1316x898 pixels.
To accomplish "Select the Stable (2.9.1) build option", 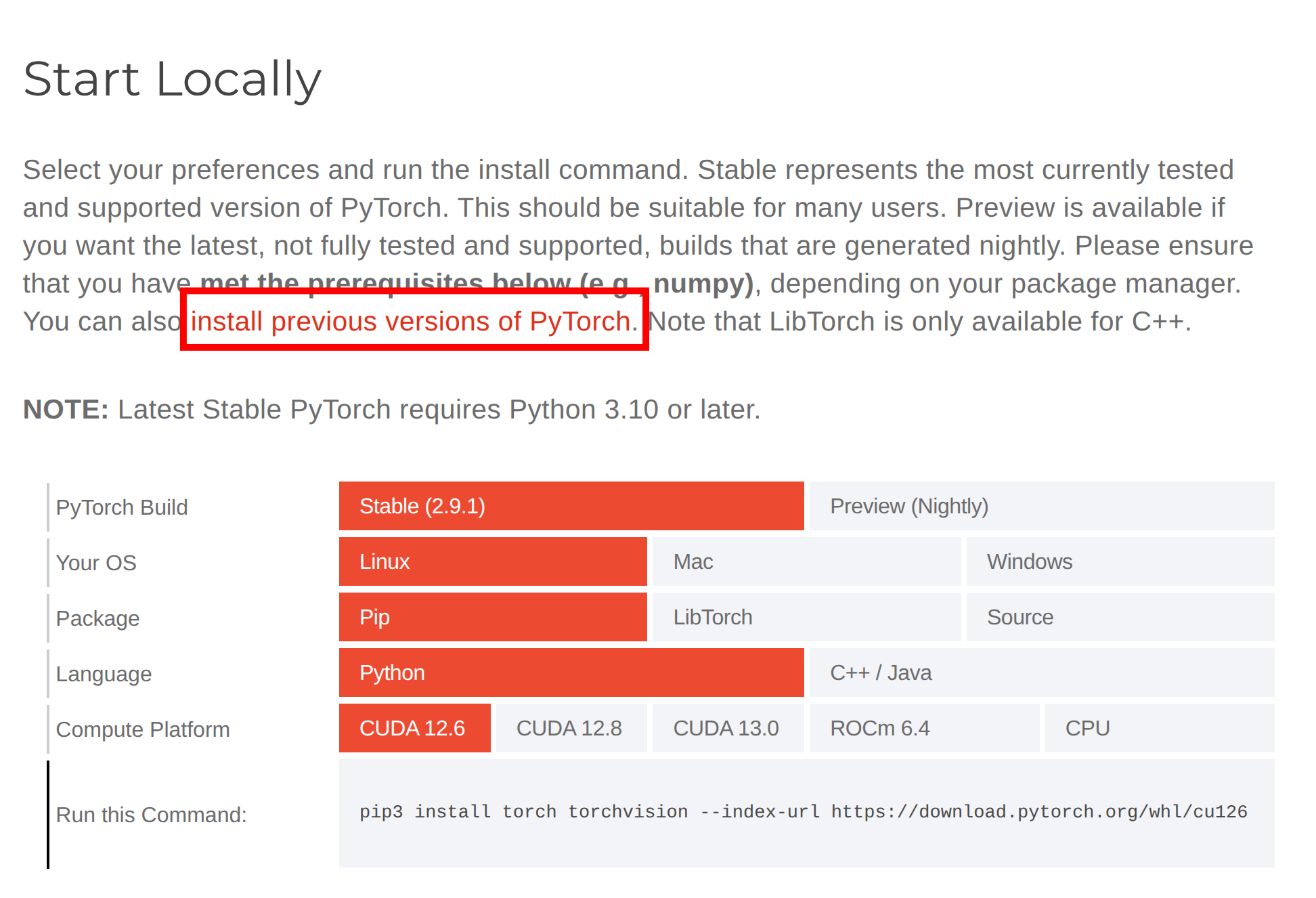I will (571, 506).
